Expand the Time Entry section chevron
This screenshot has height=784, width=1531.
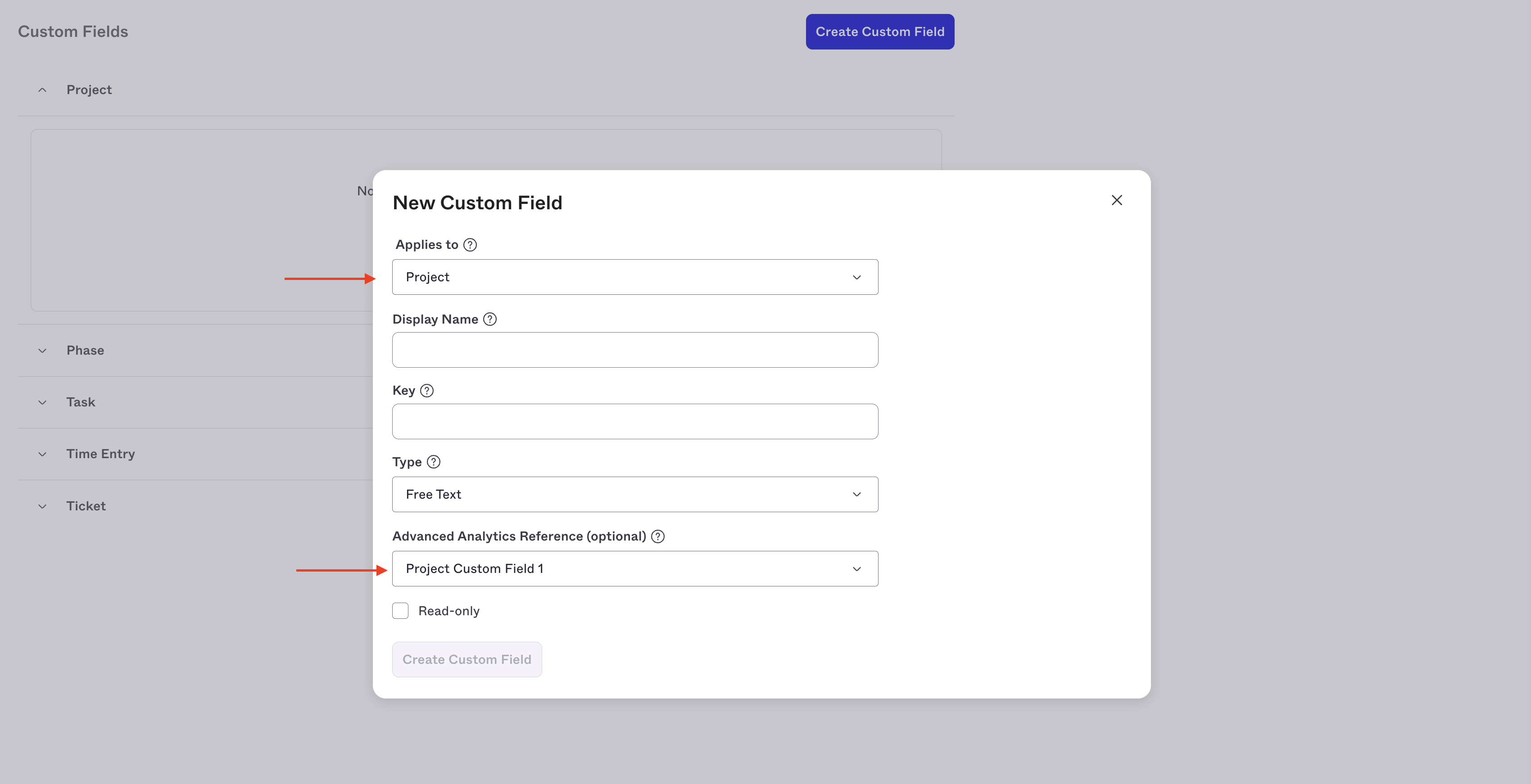pyautogui.click(x=42, y=454)
